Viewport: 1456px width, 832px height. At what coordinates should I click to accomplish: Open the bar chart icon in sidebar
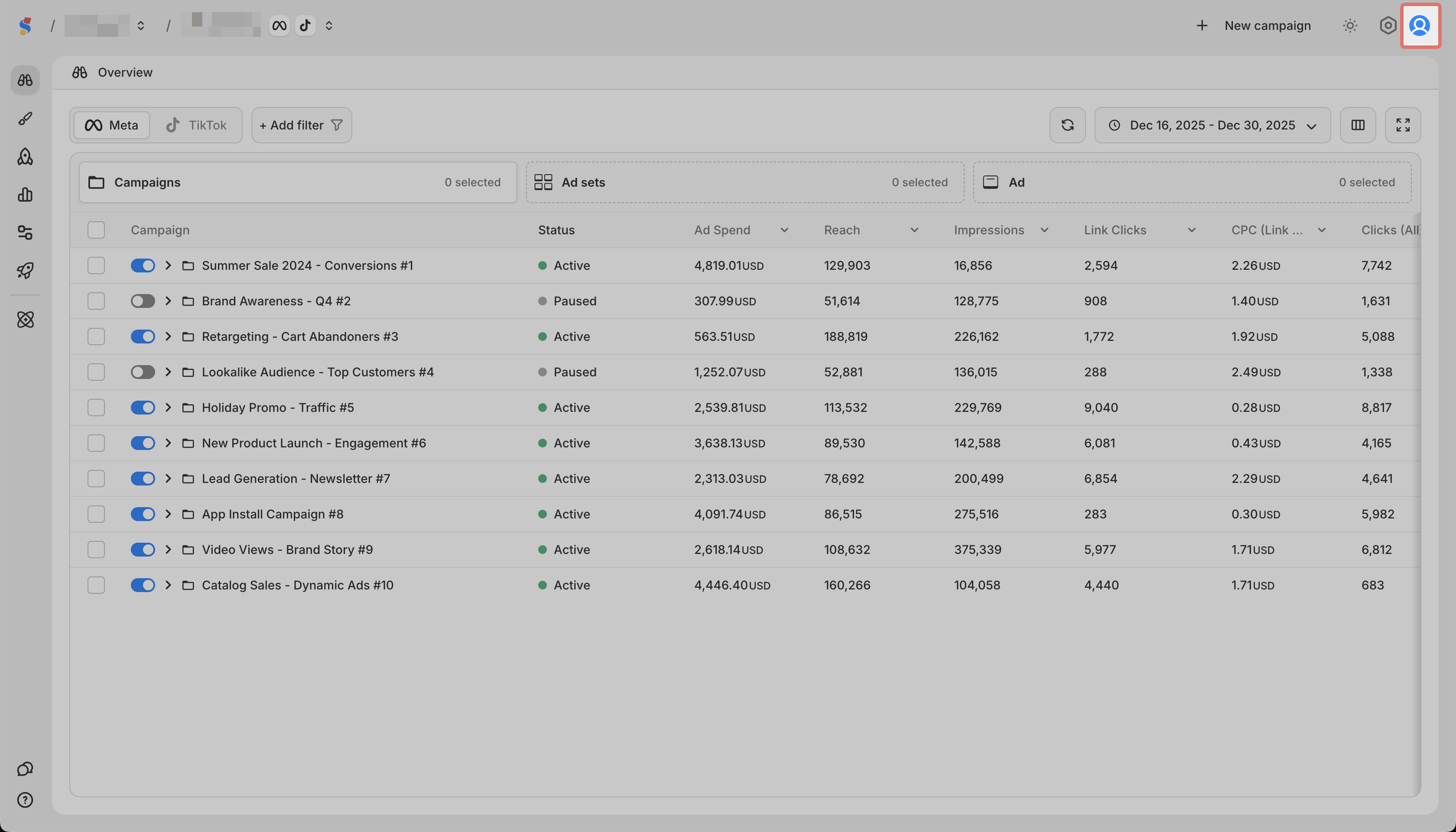click(x=25, y=194)
